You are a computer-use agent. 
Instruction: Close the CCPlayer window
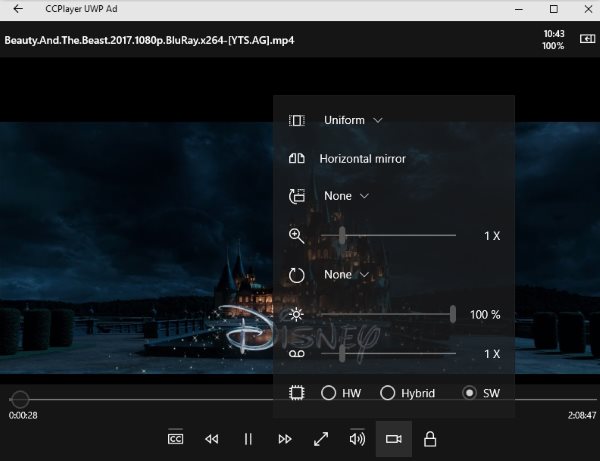(589, 9)
